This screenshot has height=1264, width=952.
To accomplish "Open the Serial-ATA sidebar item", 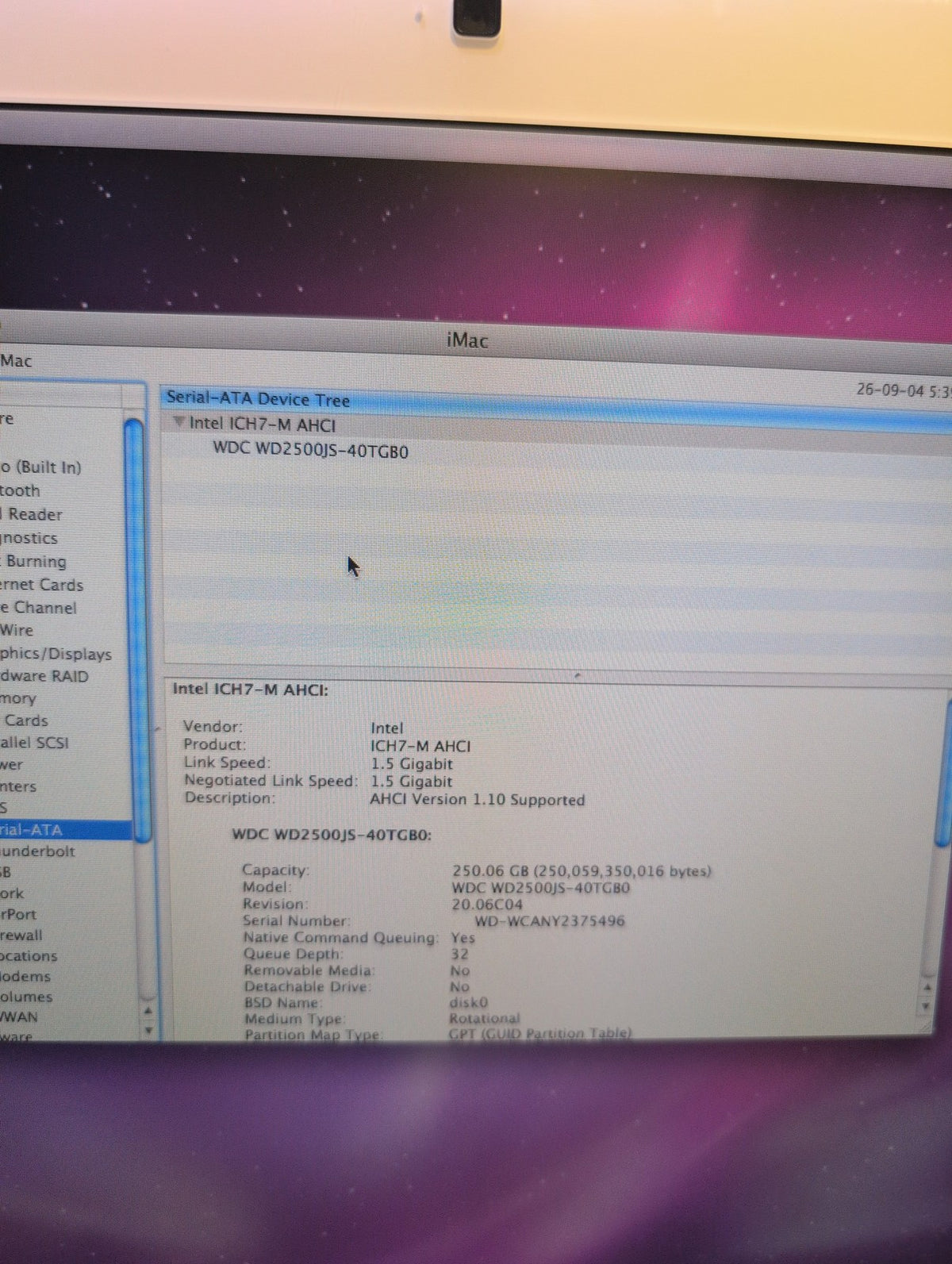I will 65,830.
